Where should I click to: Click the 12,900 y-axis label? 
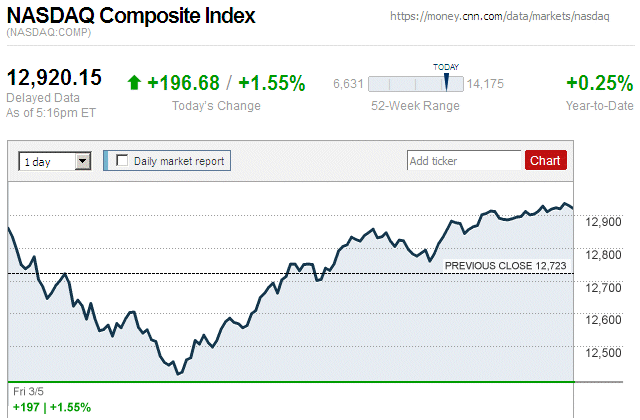(606, 221)
